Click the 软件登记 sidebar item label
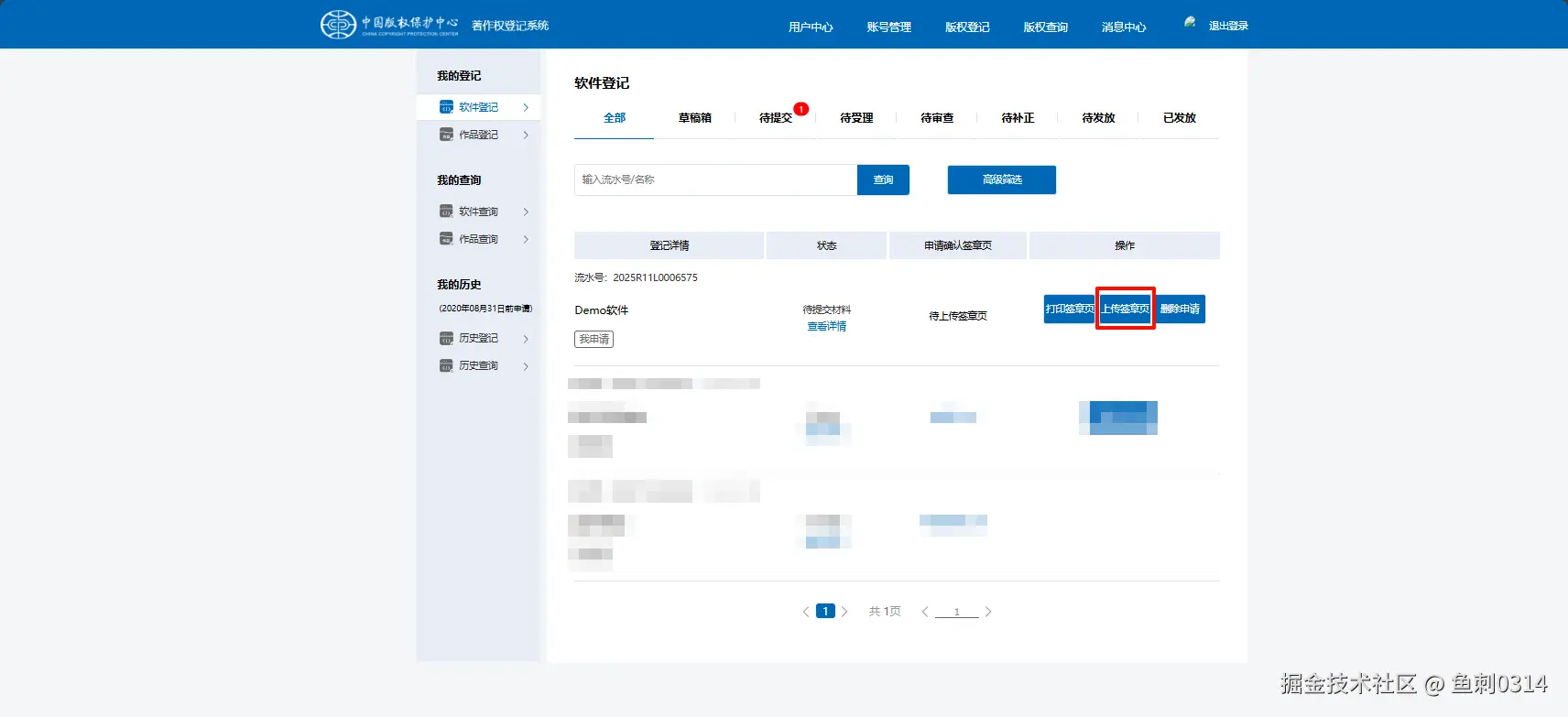Screen dimensions: 1568x717 pos(478,107)
